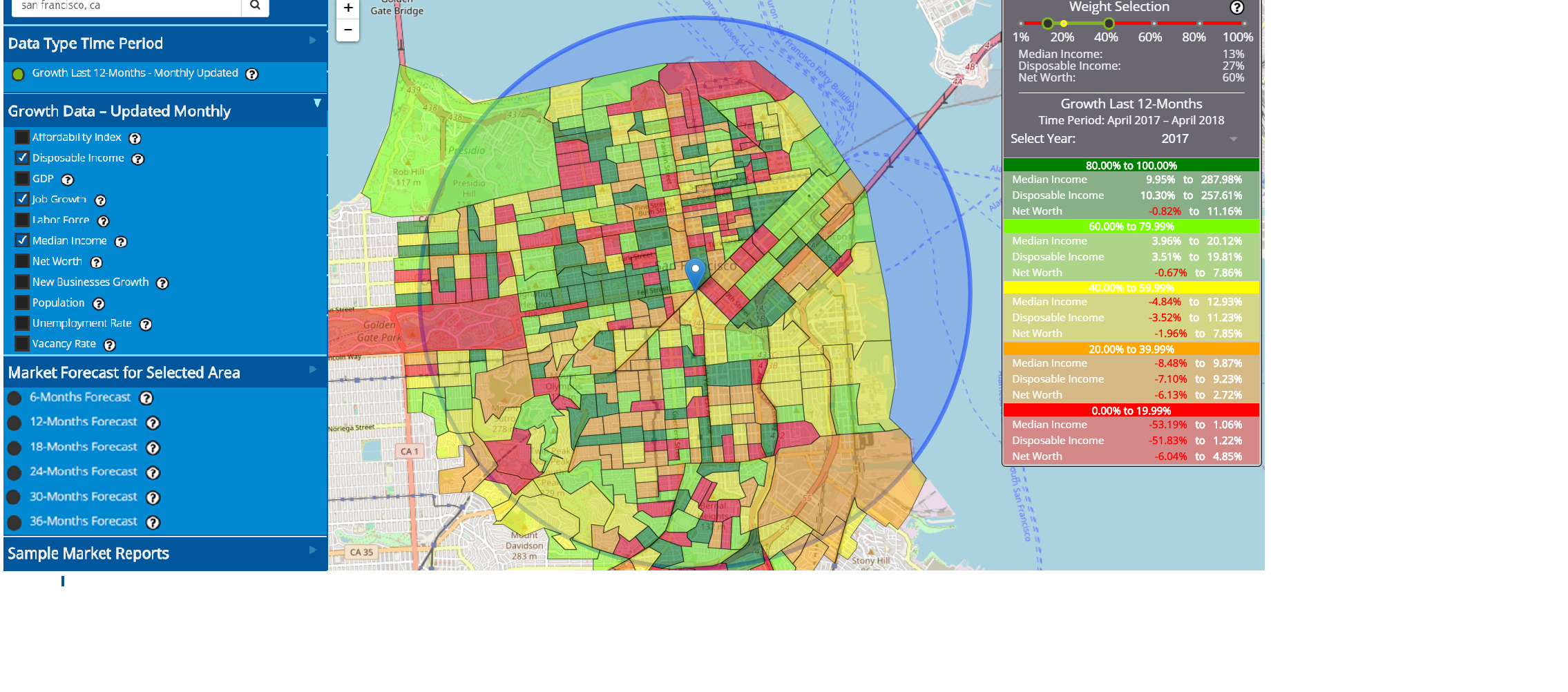Image resolution: width=1568 pixels, height=692 pixels.
Task: Open help icon next to Job Growth
Action: point(100,200)
